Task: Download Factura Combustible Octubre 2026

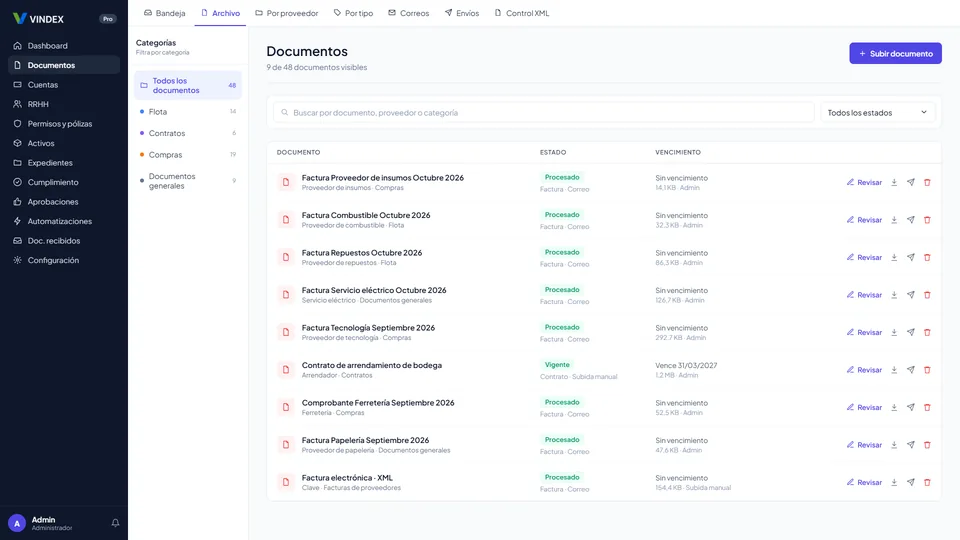Action: (x=894, y=220)
